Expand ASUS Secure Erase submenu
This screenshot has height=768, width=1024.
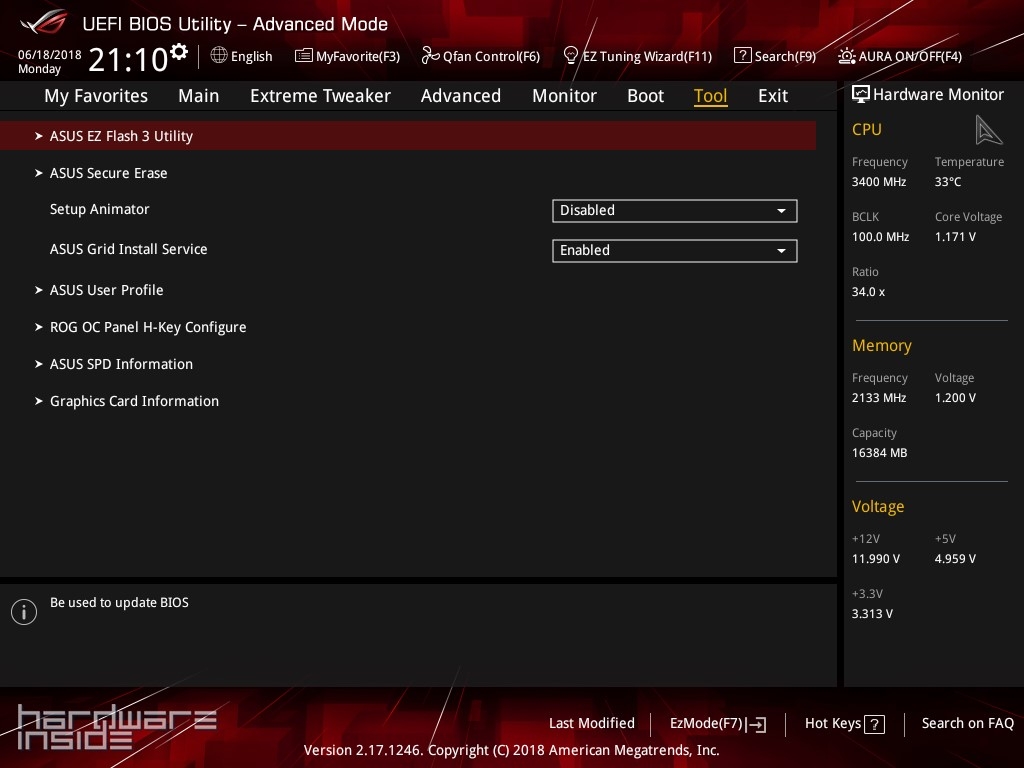[108, 173]
